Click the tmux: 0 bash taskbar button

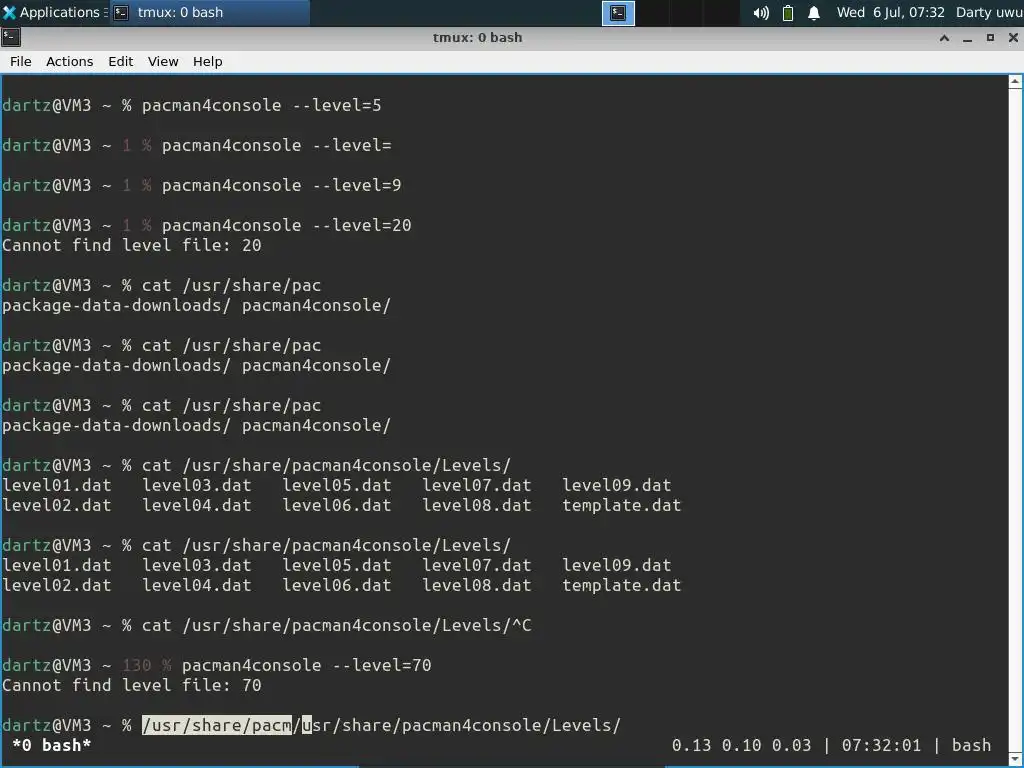[x=209, y=12]
